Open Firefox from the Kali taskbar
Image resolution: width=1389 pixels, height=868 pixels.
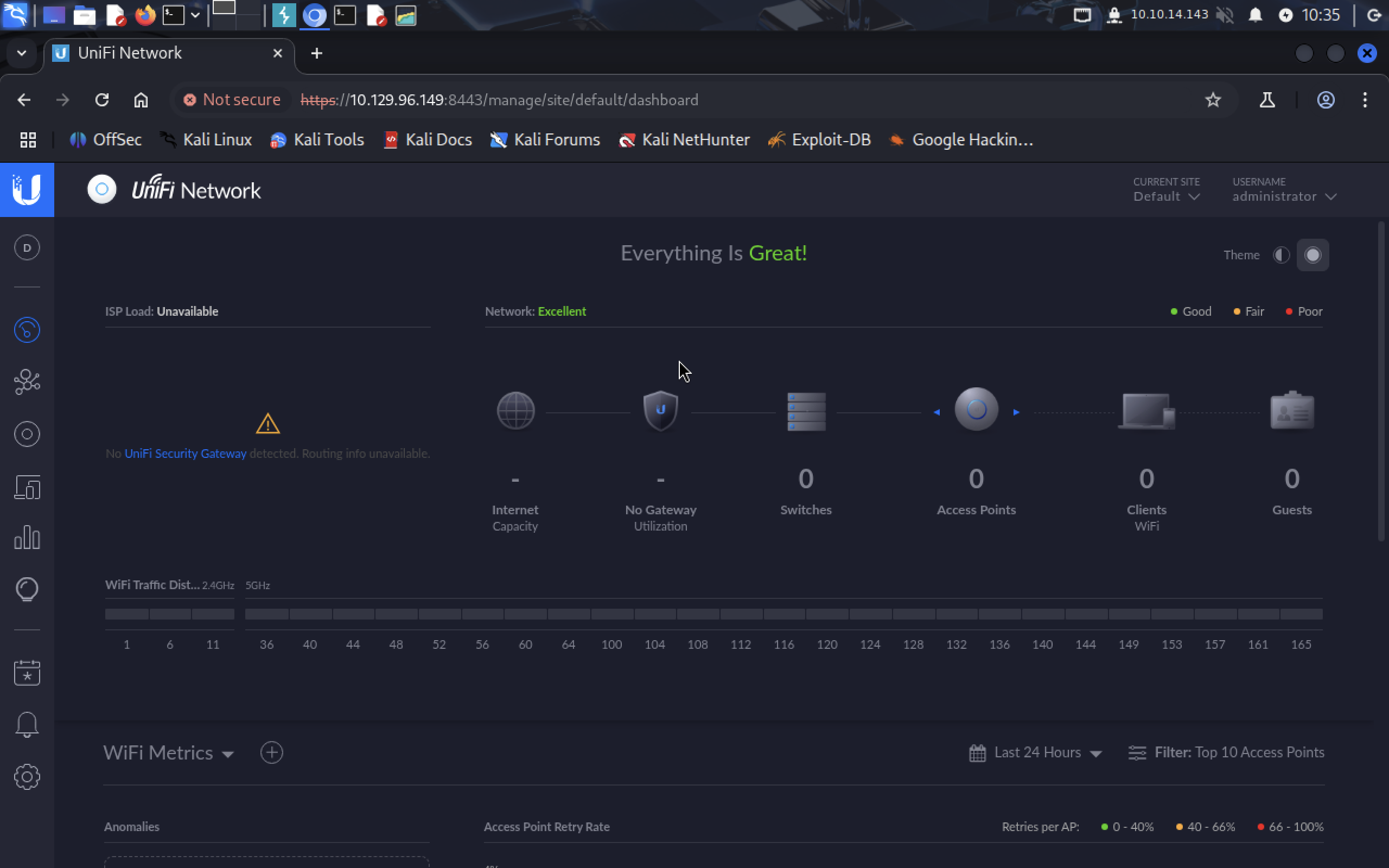[x=145, y=15]
